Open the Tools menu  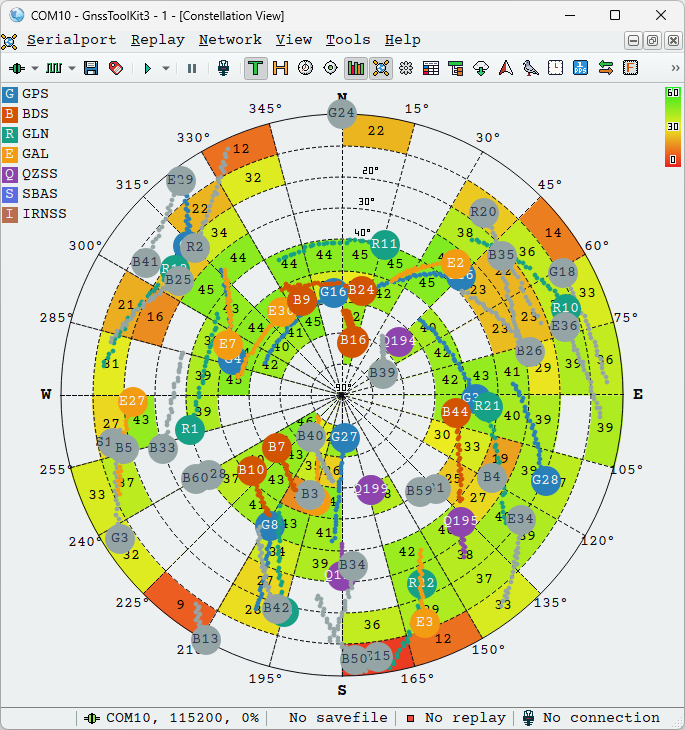coord(347,40)
